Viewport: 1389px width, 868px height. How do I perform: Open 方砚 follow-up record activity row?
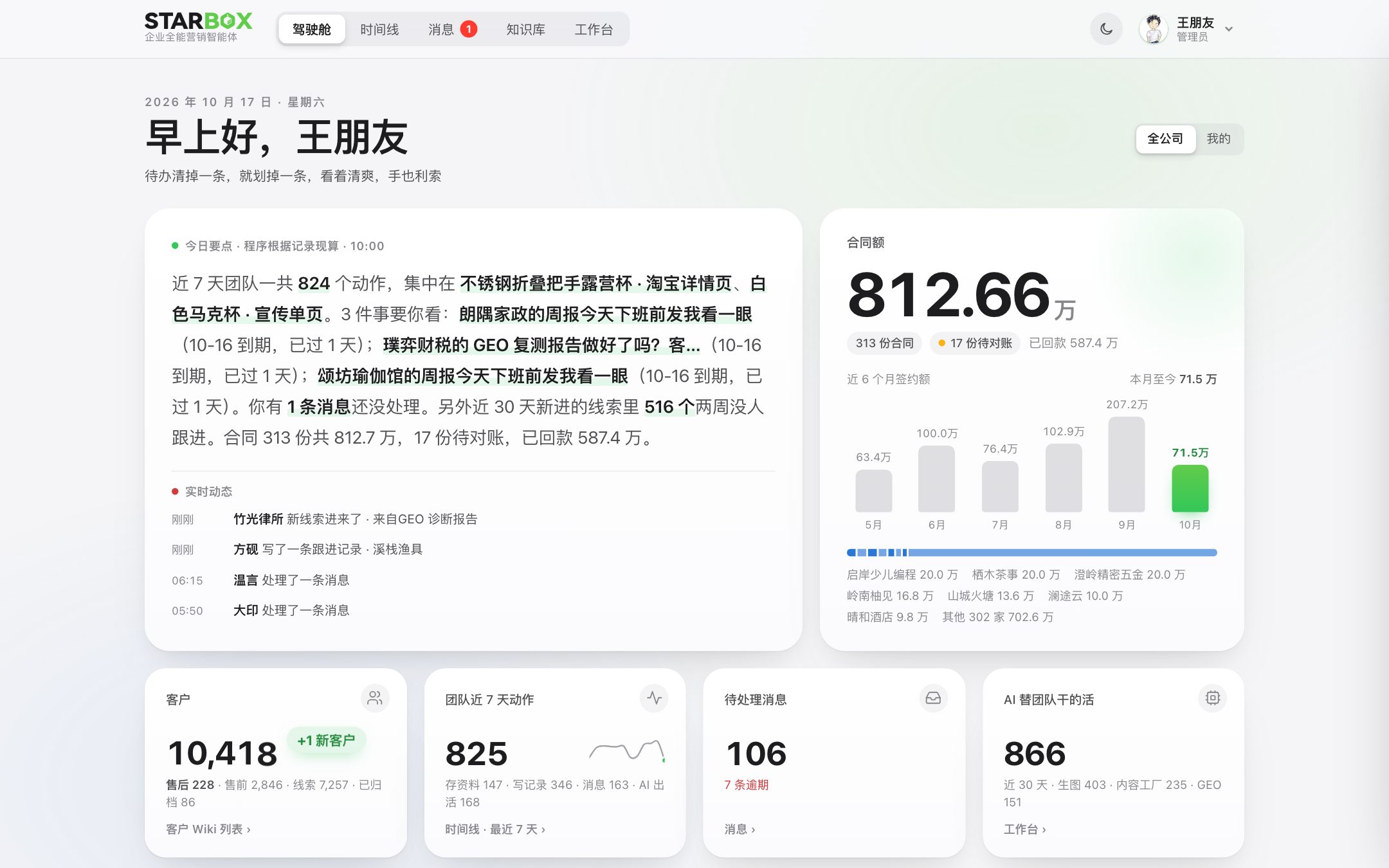click(x=473, y=550)
